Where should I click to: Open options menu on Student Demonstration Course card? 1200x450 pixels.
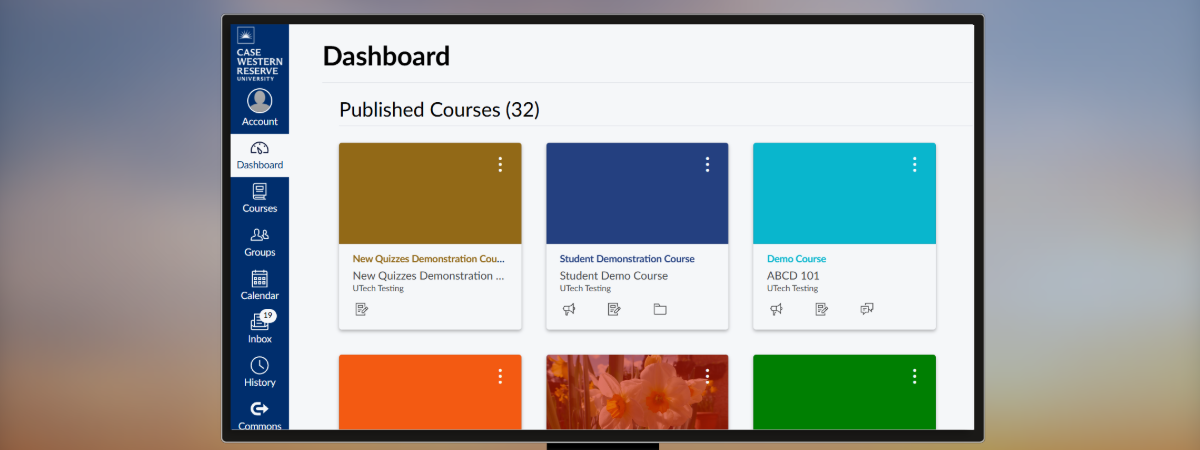(707, 164)
